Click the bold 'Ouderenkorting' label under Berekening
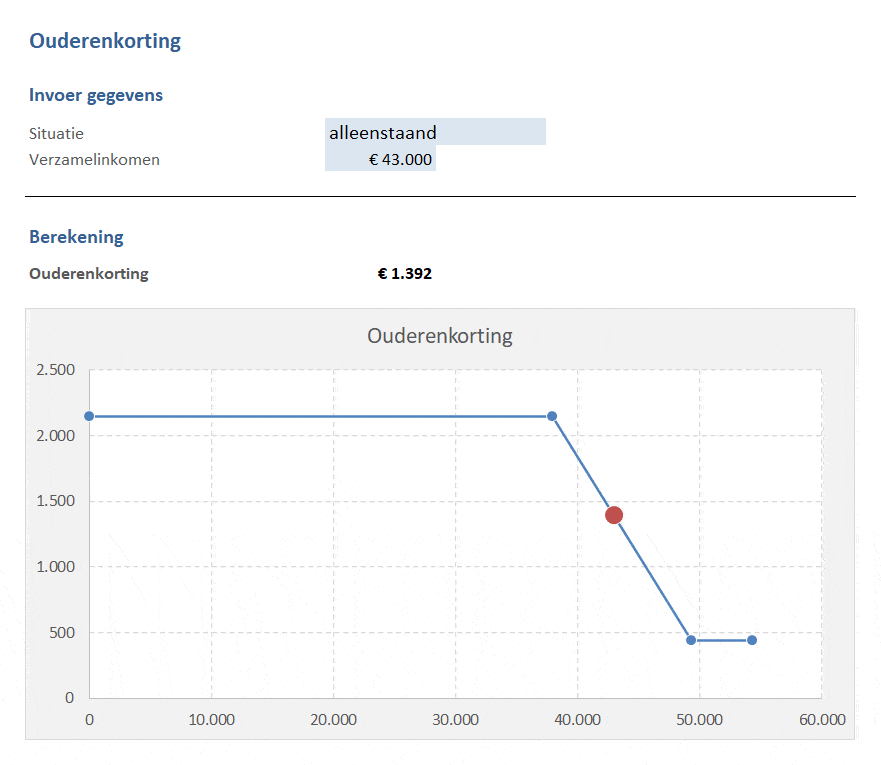The width and height of the screenshot is (881, 765). (x=88, y=273)
